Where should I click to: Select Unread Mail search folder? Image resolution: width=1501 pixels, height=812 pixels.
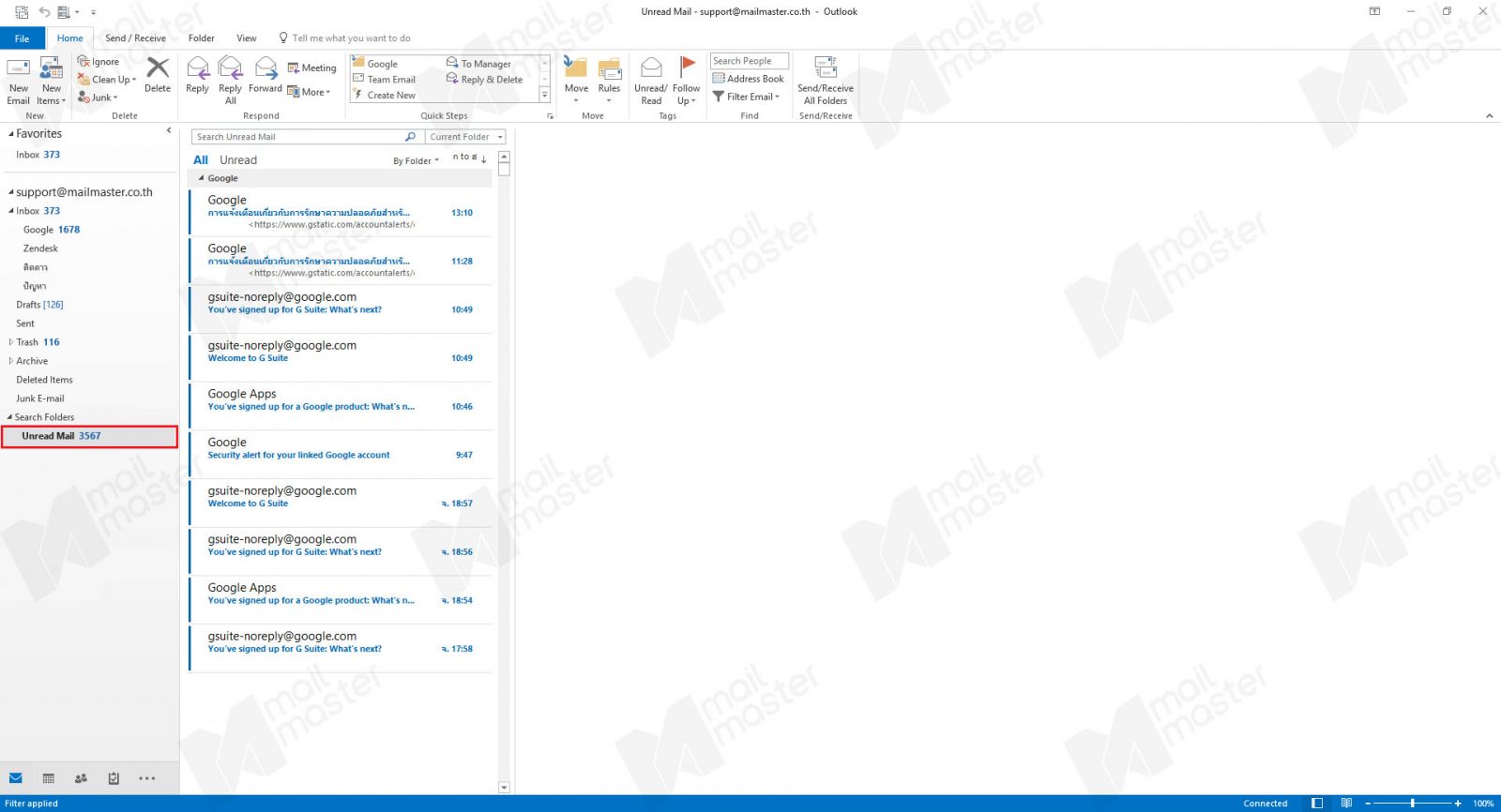[89, 436]
